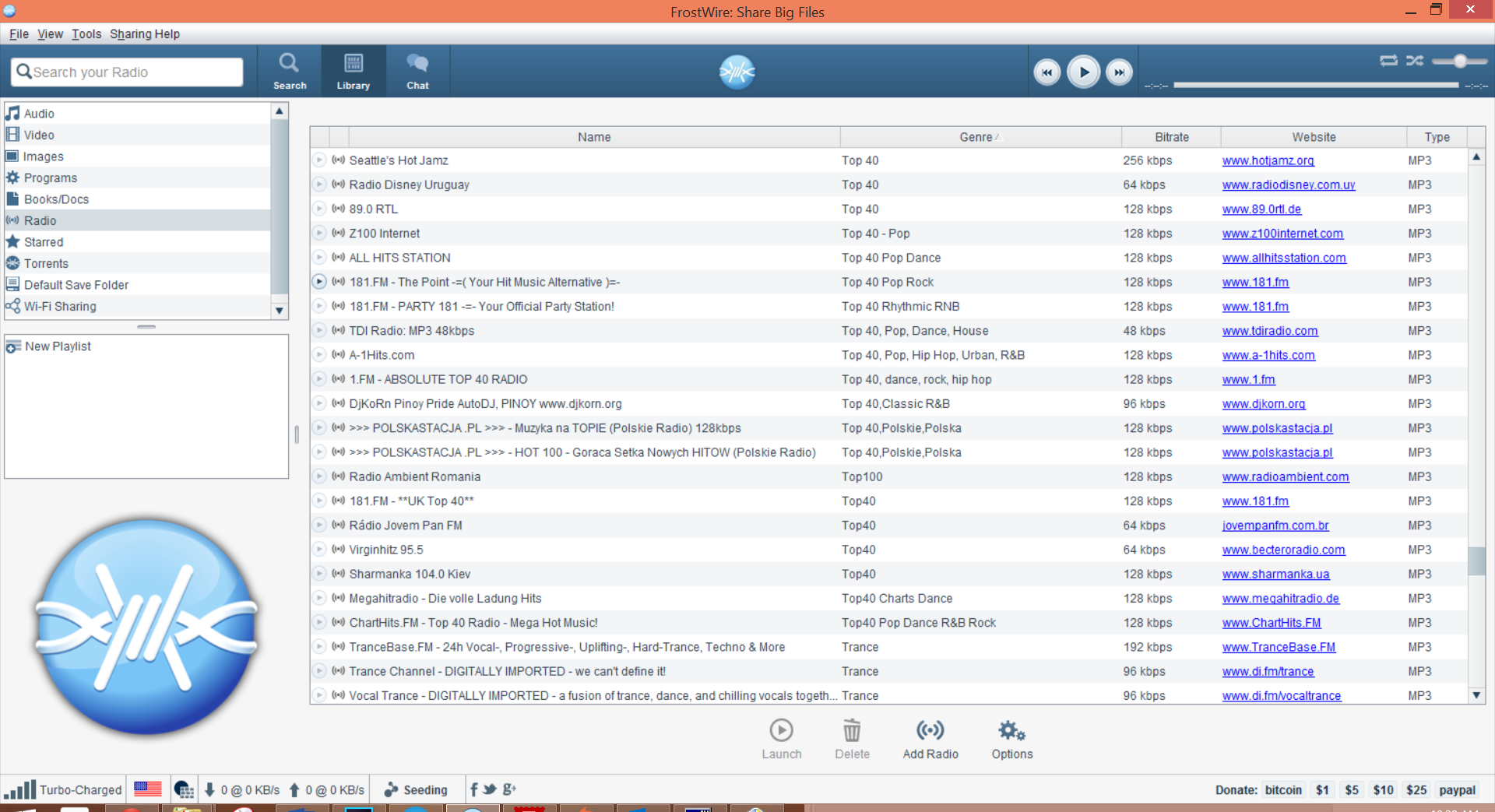This screenshot has height=812, width=1495.
Task: Open the View menu
Action: pyautogui.click(x=50, y=34)
